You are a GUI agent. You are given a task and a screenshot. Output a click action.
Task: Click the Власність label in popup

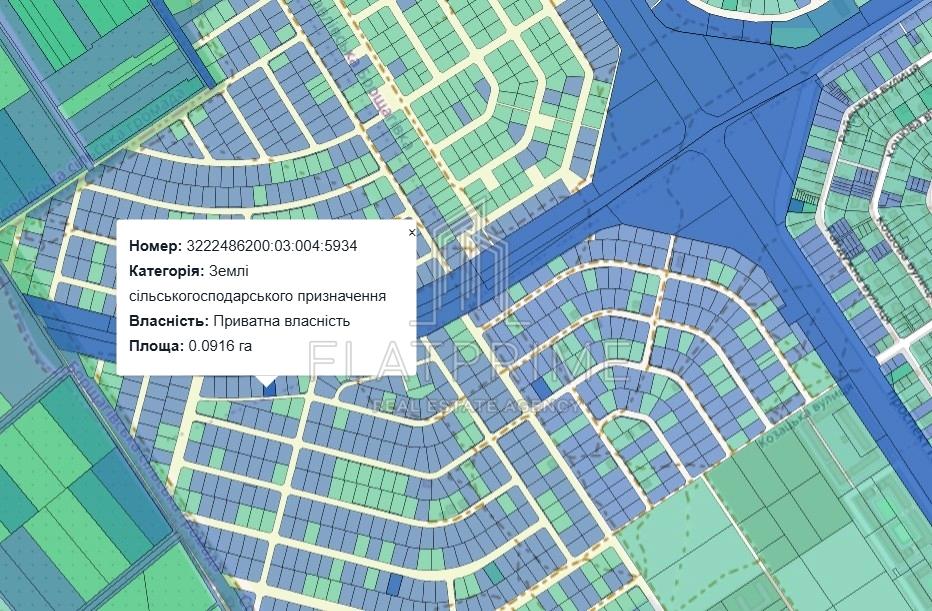168,321
